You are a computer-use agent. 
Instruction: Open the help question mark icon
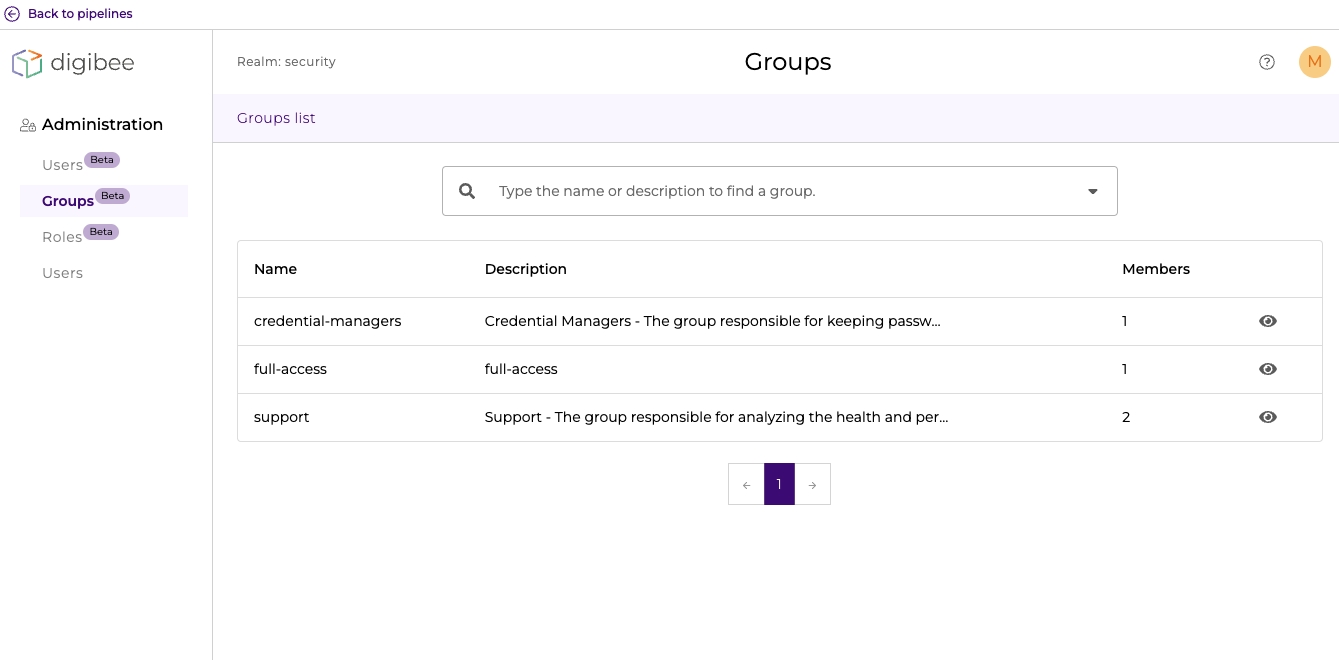1267,62
